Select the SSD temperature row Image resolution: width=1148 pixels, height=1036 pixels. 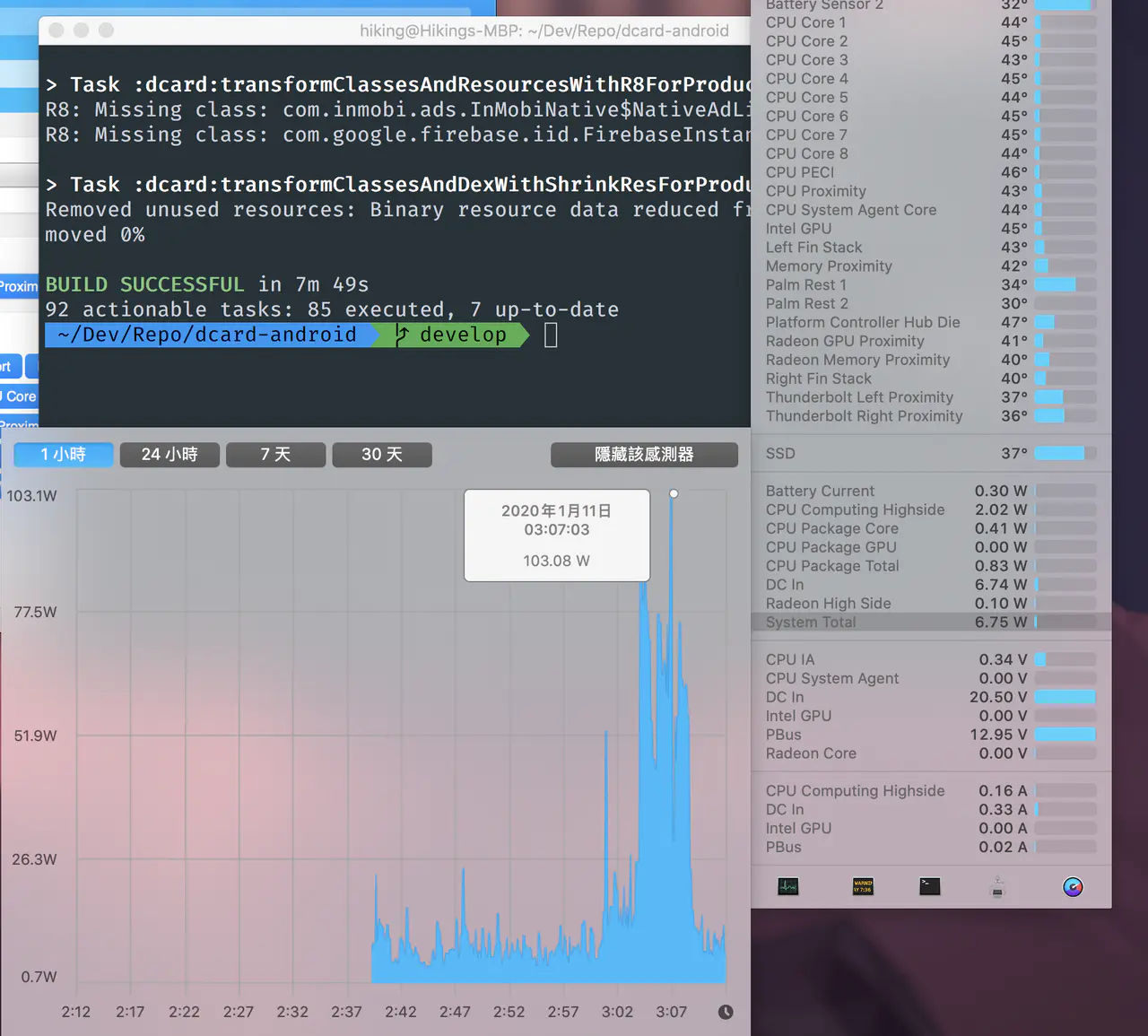[931, 454]
